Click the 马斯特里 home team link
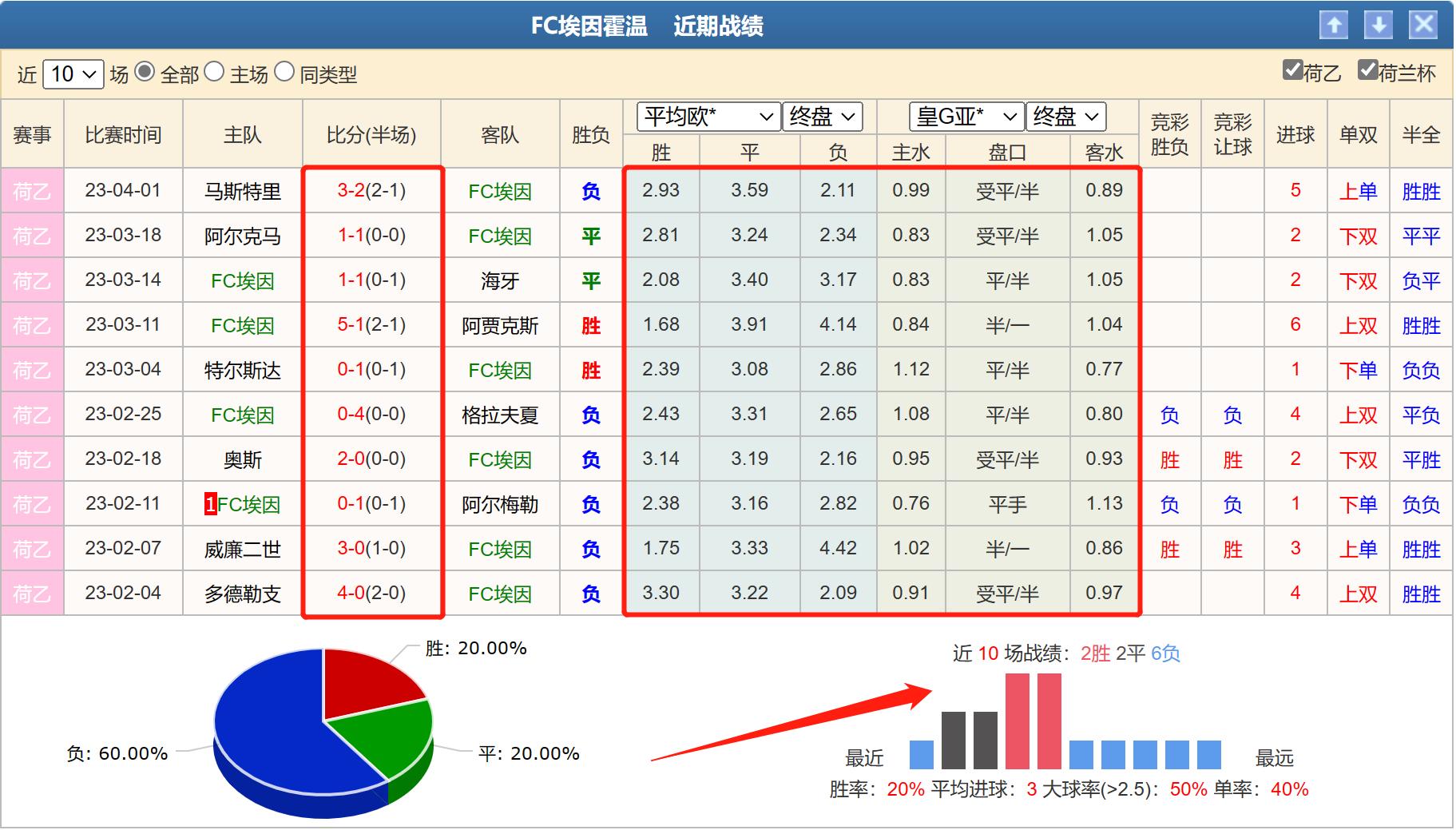1456x830 pixels. 242,191
